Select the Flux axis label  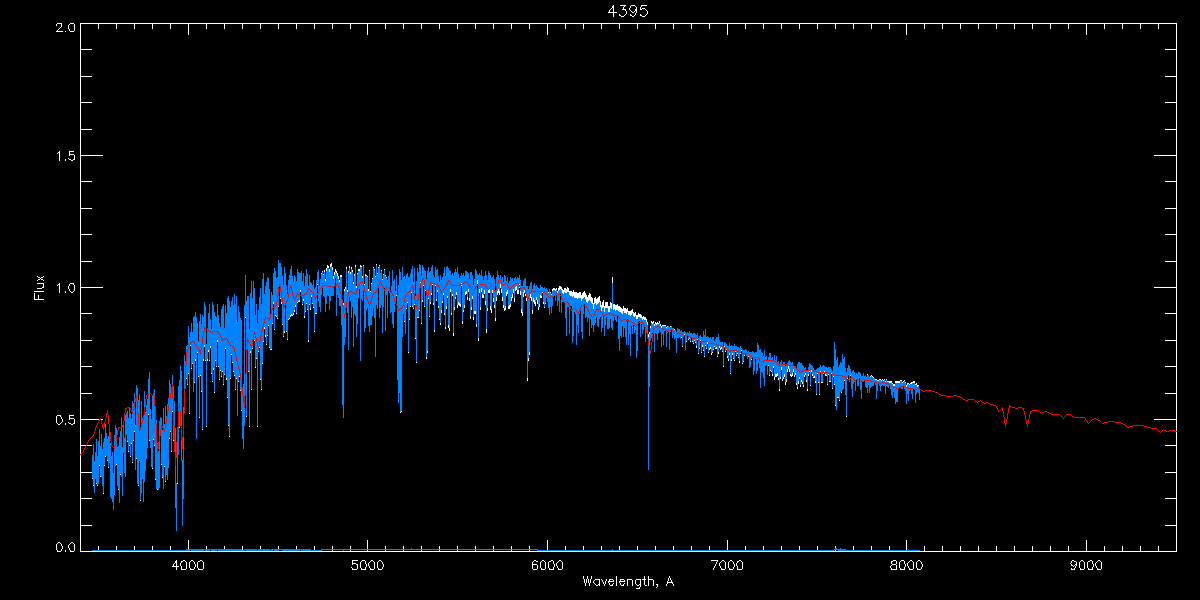point(40,288)
